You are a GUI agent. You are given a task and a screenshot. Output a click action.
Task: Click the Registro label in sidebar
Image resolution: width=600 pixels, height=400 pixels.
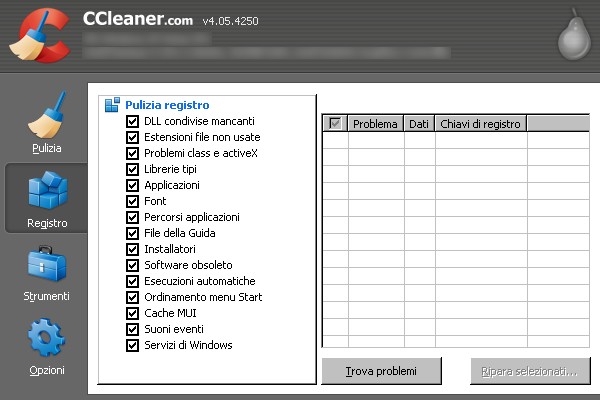(47, 223)
